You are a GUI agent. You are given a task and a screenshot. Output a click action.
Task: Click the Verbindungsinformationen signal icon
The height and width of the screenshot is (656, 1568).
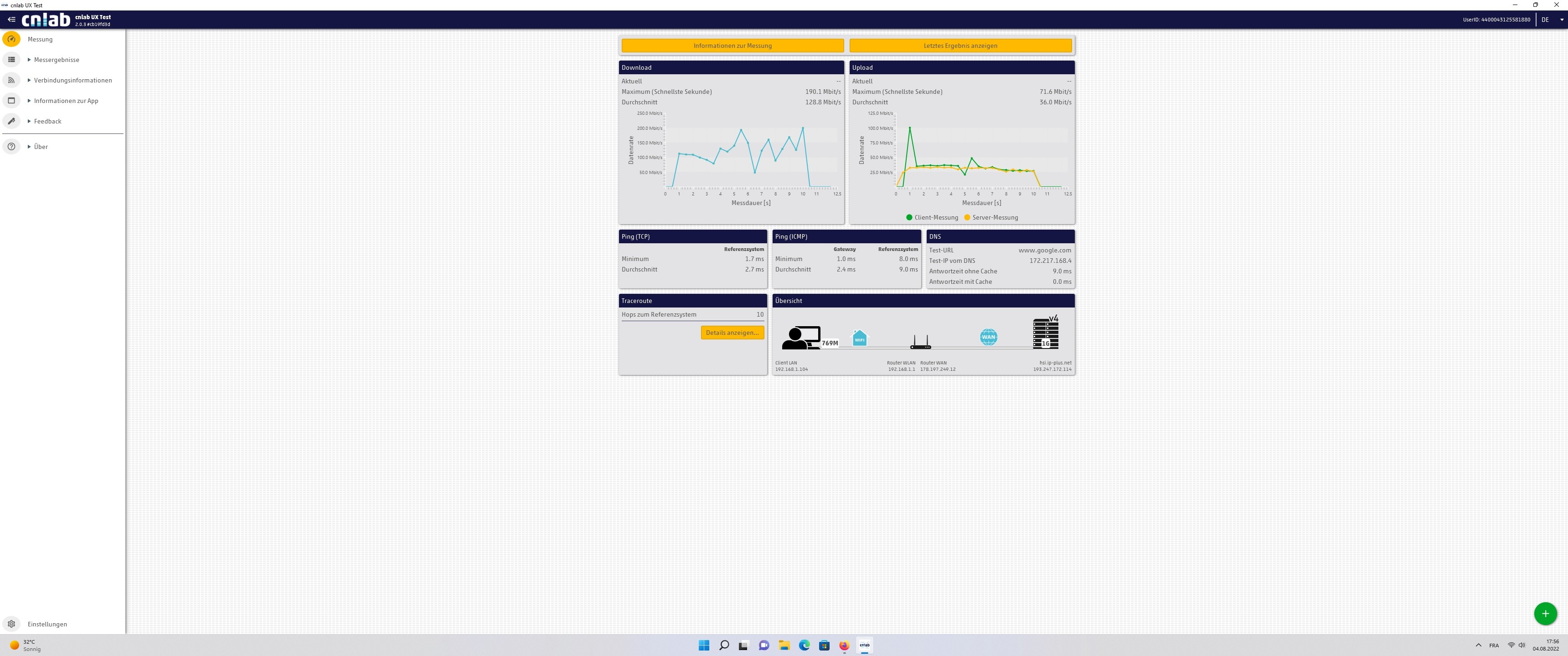point(11,80)
